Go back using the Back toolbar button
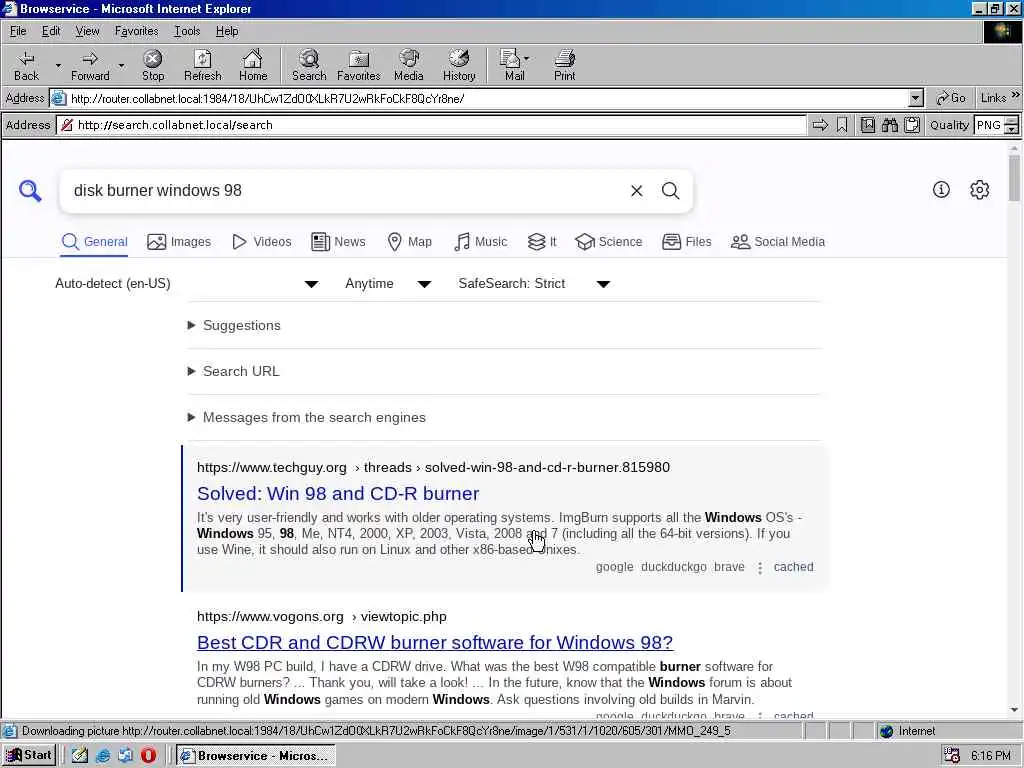Screen dimensions: 1024x768 pos(26,65)
